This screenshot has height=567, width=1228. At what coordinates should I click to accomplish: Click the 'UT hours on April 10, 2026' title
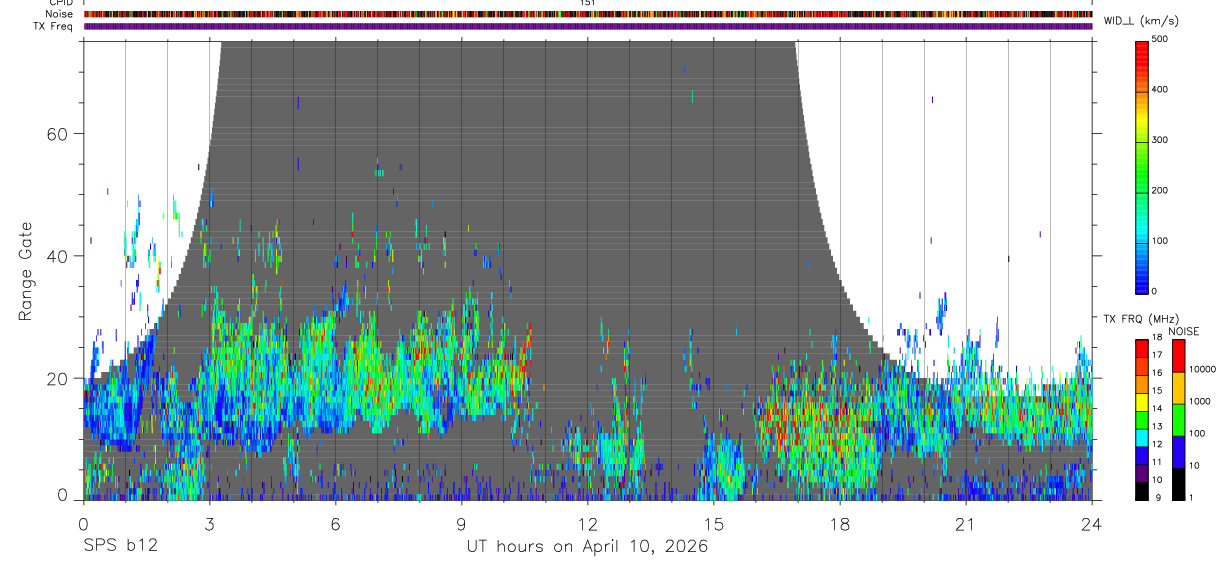coord(587,547)
